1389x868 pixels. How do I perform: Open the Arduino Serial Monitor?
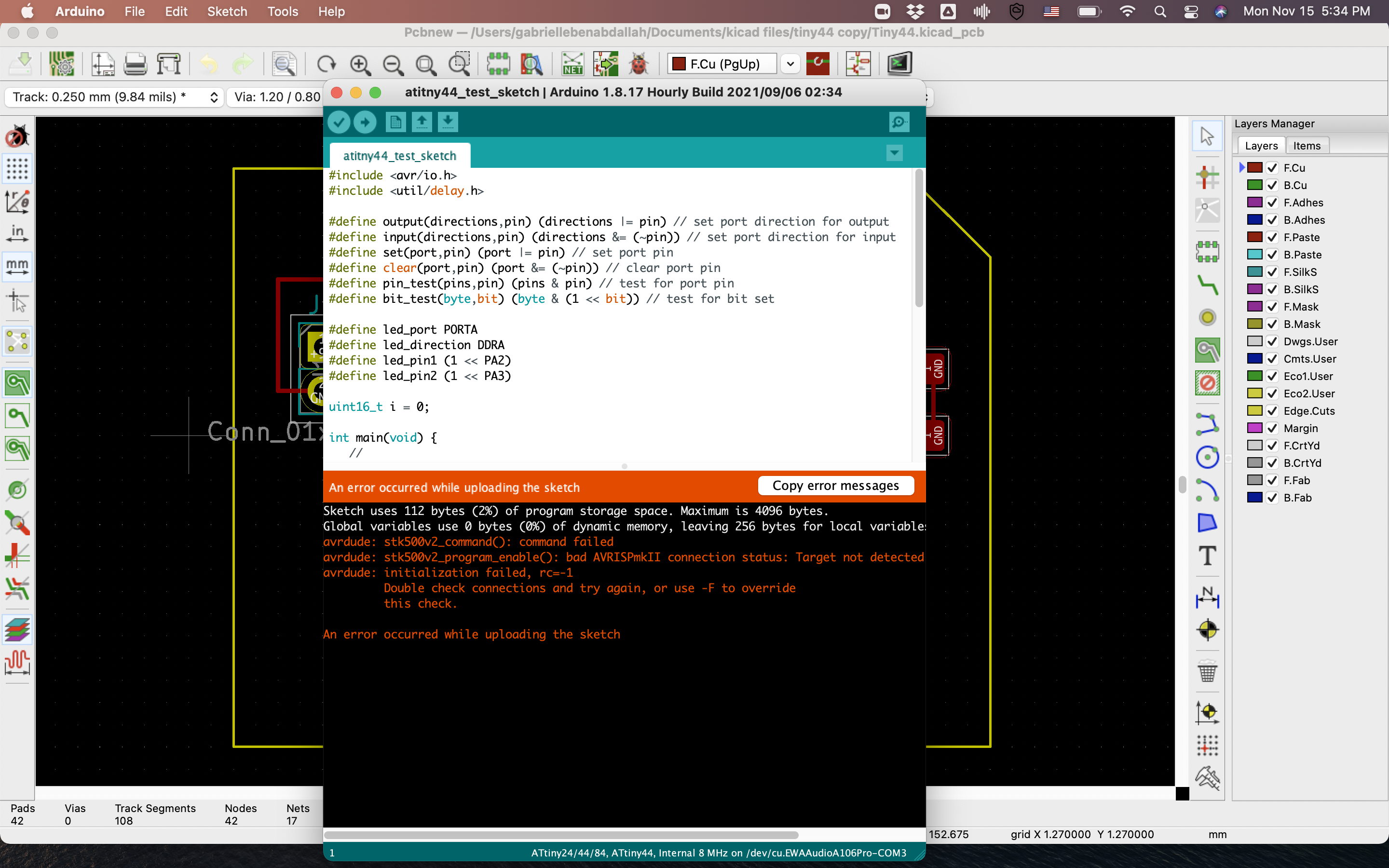[x=899, y=122]
